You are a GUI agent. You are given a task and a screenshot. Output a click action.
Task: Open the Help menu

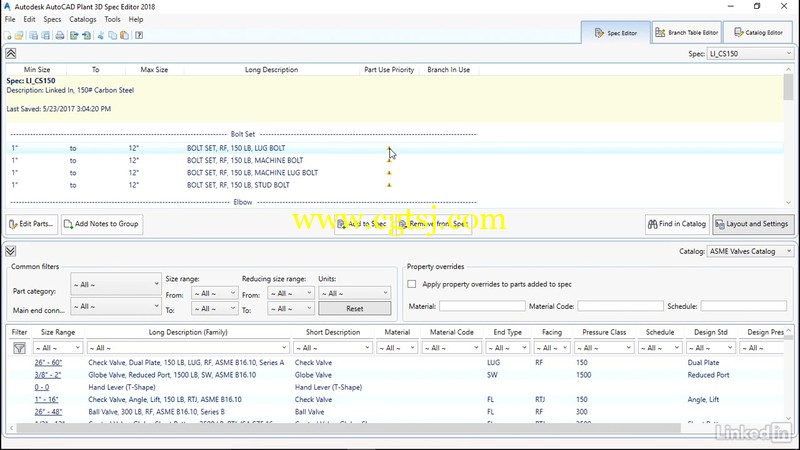click(136, 19)
